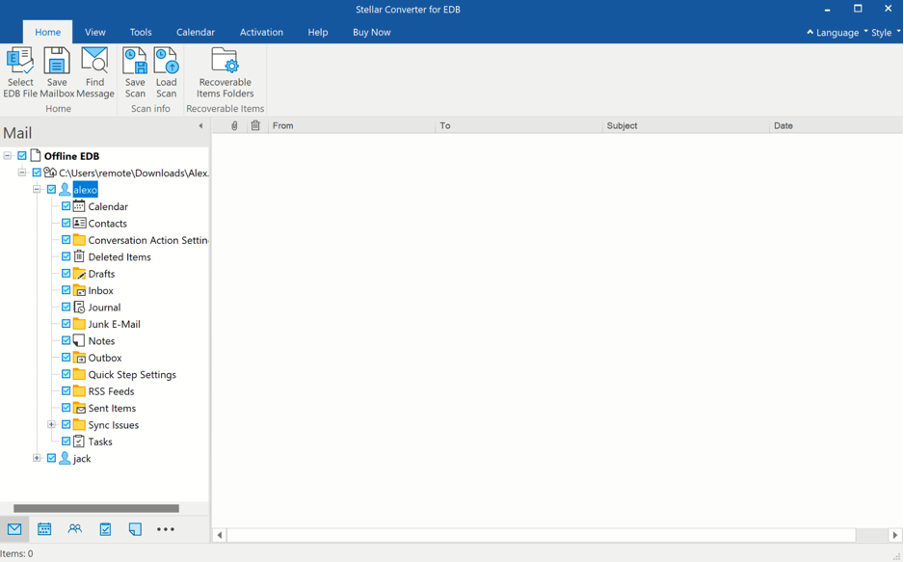The width and height of the screenshot is (904, 562).
Task: Toggle the Inbox folder checkbox
Action: (x=66, y=290)
